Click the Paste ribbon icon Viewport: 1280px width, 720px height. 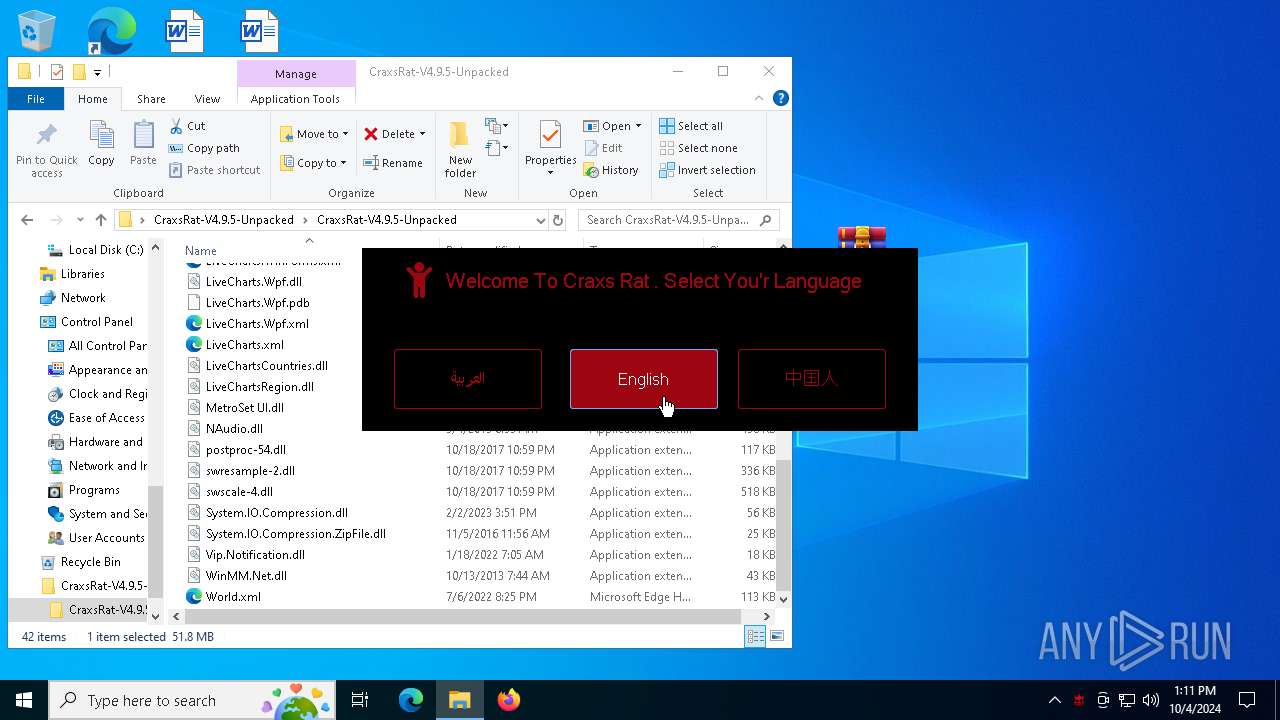pos(143,143)
